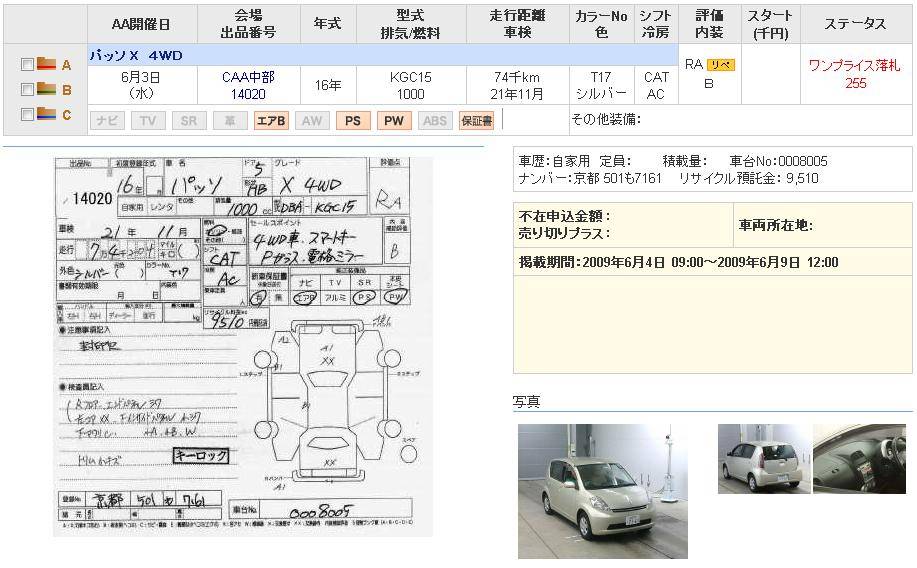Click the 車歴:自家用 history text
Viewport: 917px width, 568px height.
554,161
